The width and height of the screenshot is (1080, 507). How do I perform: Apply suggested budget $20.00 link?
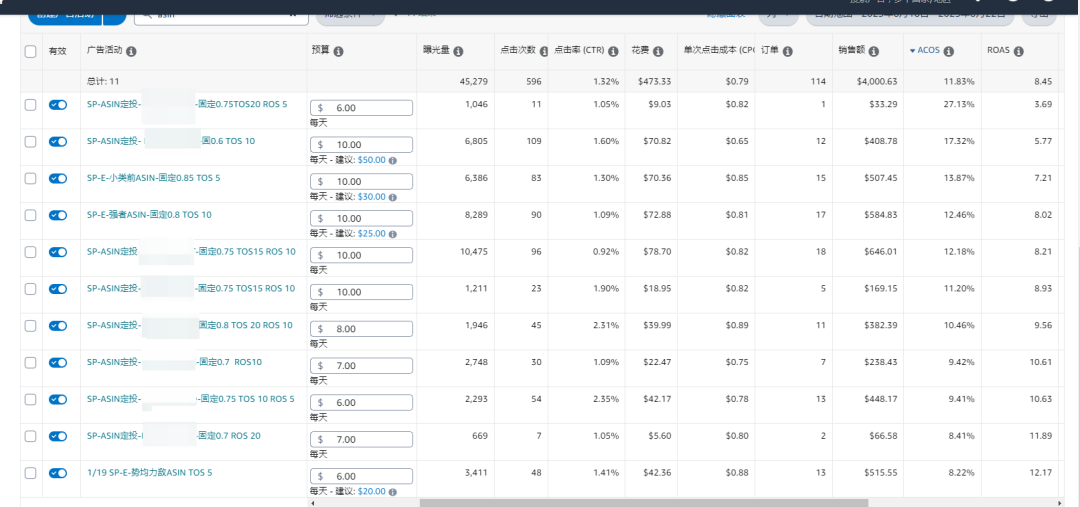pyautogui.click(x=372, y=491)
